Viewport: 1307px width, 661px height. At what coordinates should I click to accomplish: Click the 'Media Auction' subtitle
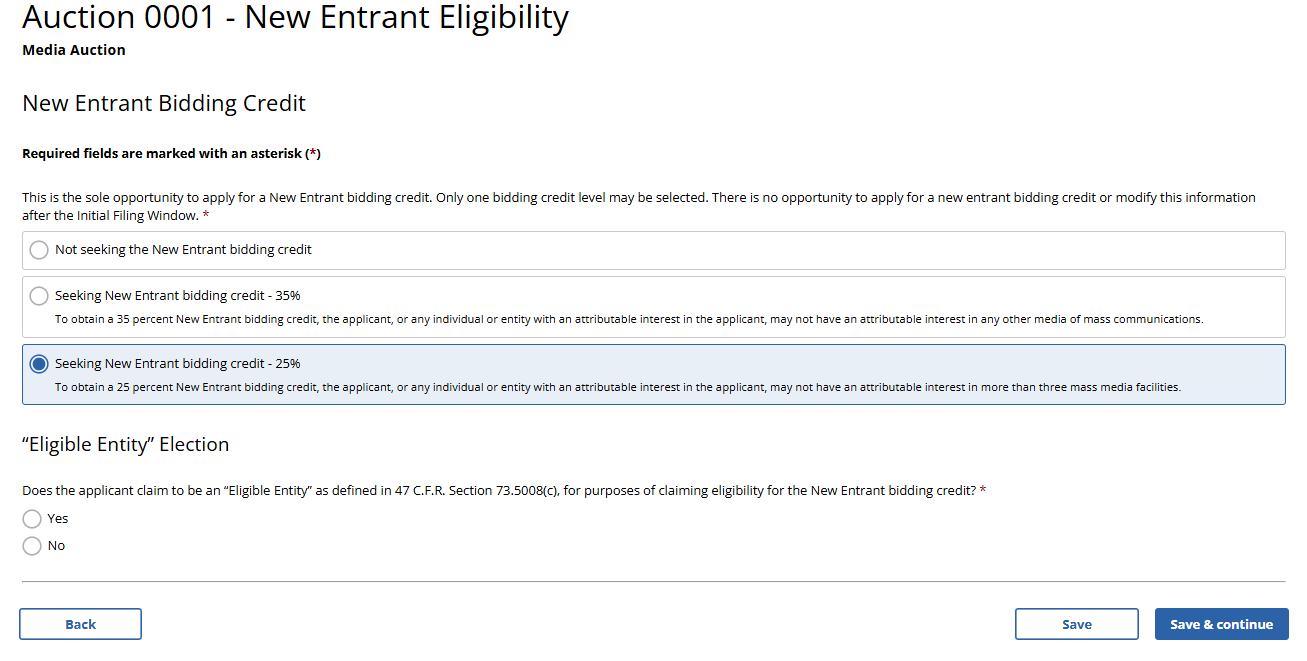74,50
